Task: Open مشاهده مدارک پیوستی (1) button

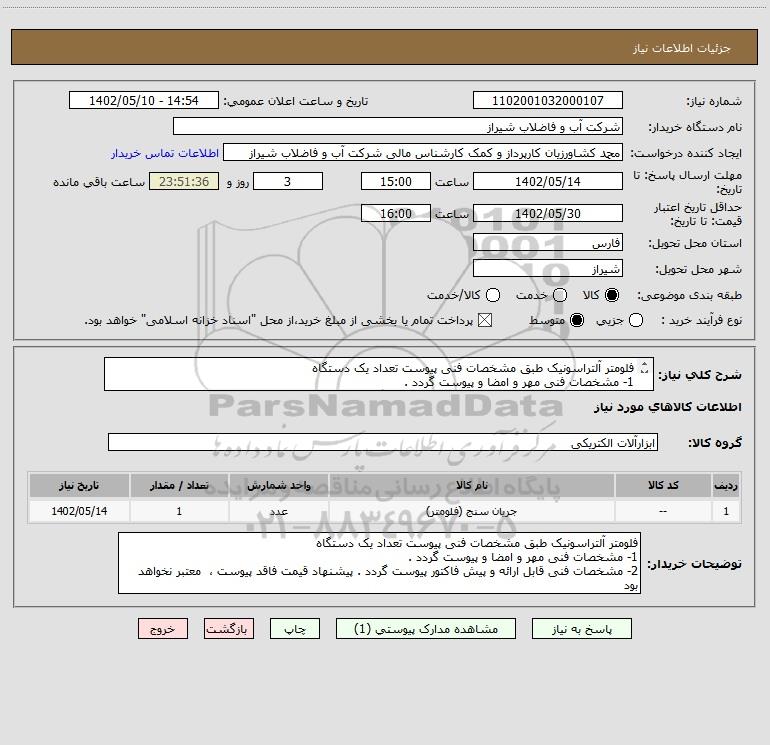Action: pyautogui.click(x=426, y=629)
